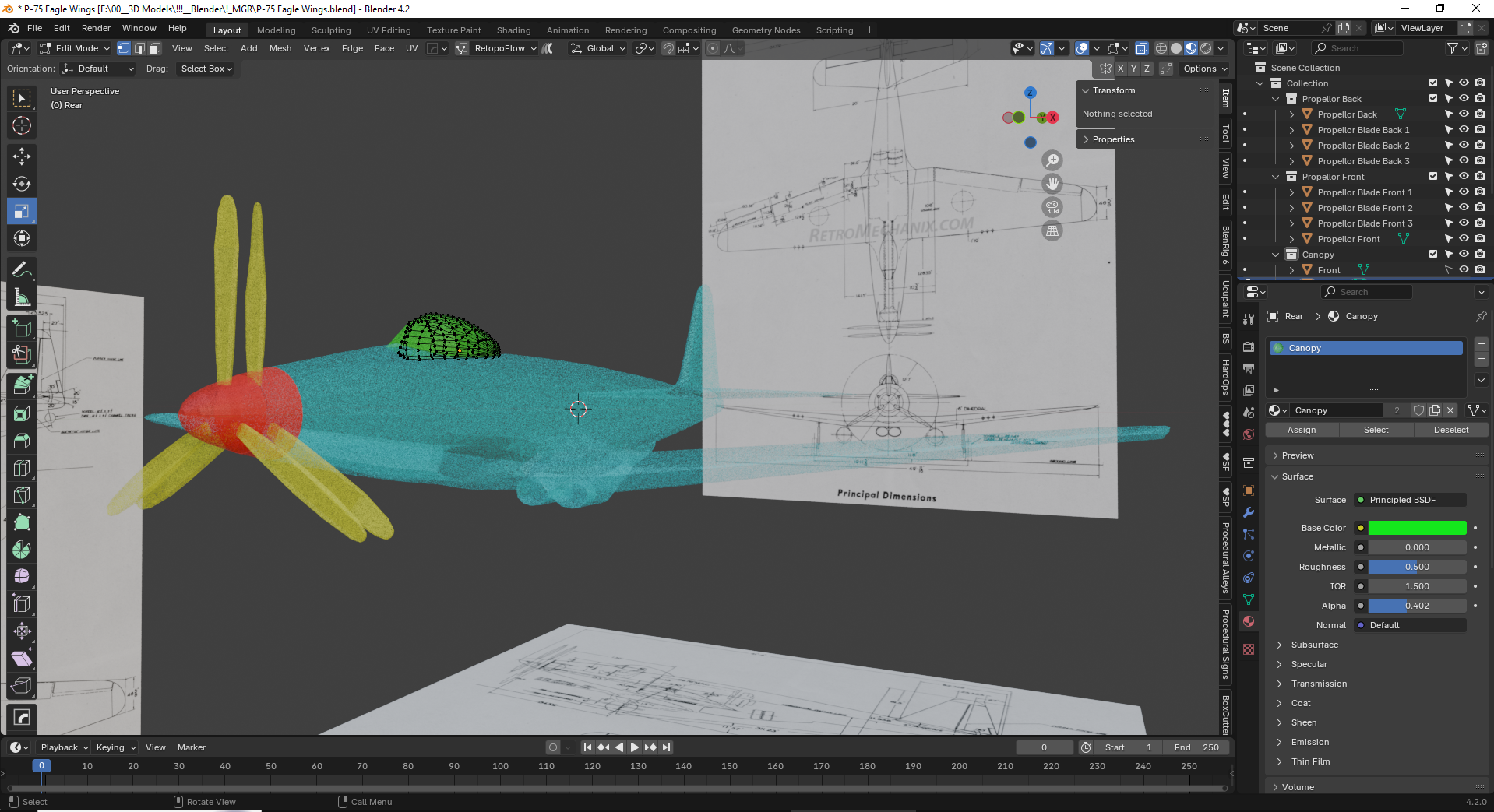This screenshot has width=1494, height=812.
Task: Jump to the timeline end frame
Action: 666,747
